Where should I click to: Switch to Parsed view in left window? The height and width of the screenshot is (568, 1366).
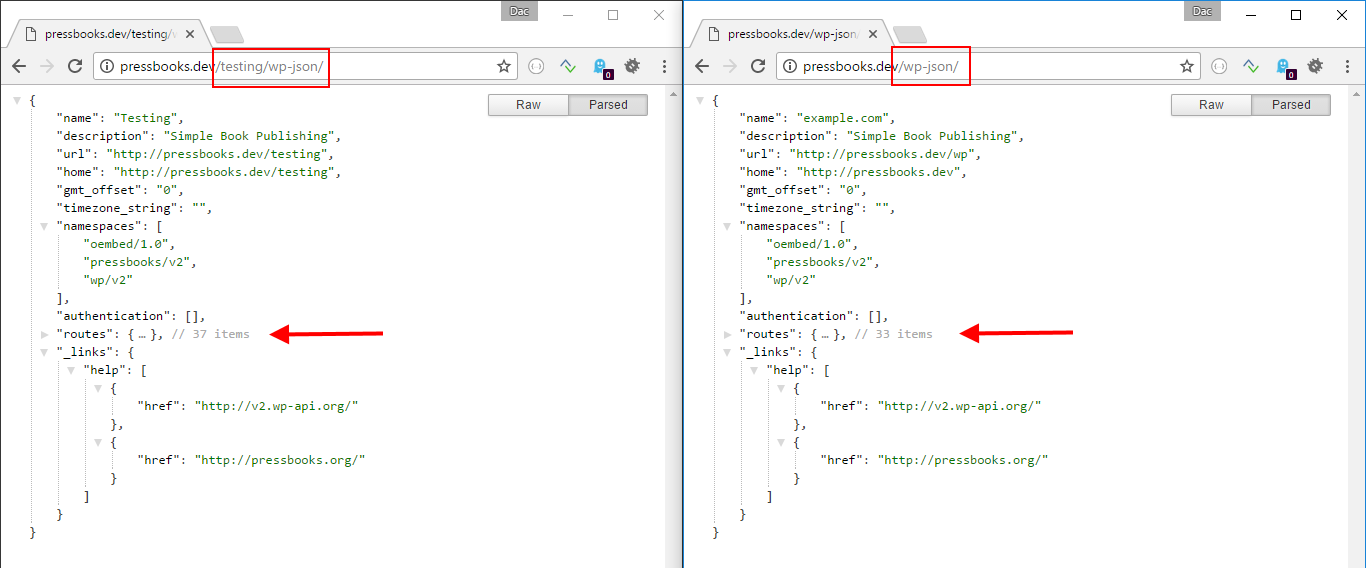[608, 105]
